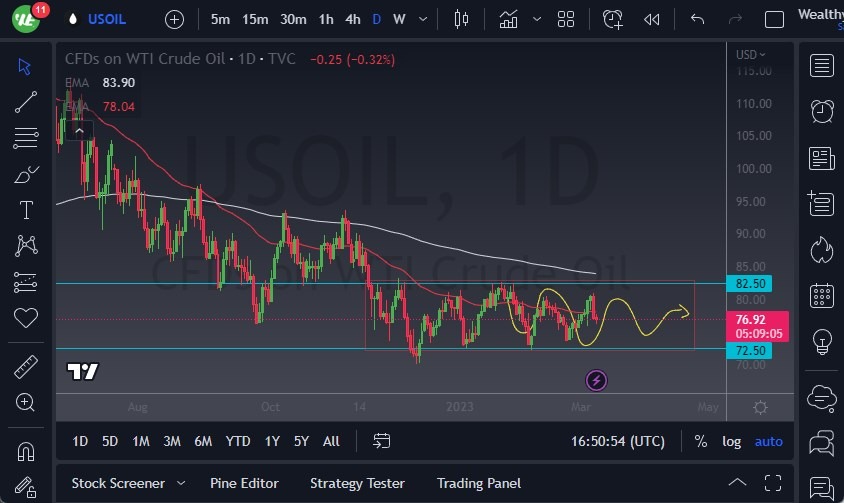Open the Strategy Tester tab
This screenshot has width=844, height=503.
(357, 483)
